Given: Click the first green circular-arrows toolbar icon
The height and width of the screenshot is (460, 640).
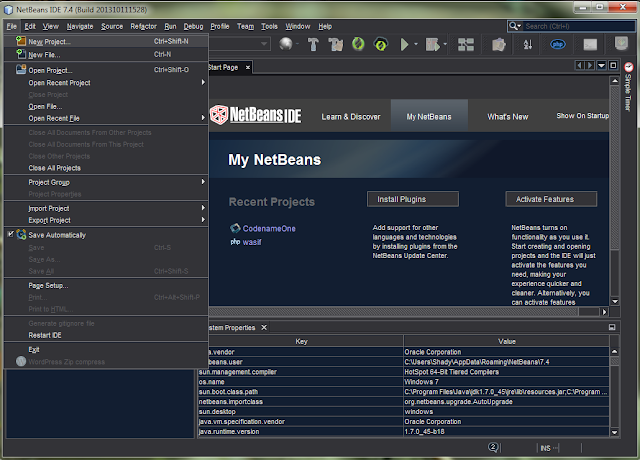Looking at the screenshot, I should [x=358, y=44].
